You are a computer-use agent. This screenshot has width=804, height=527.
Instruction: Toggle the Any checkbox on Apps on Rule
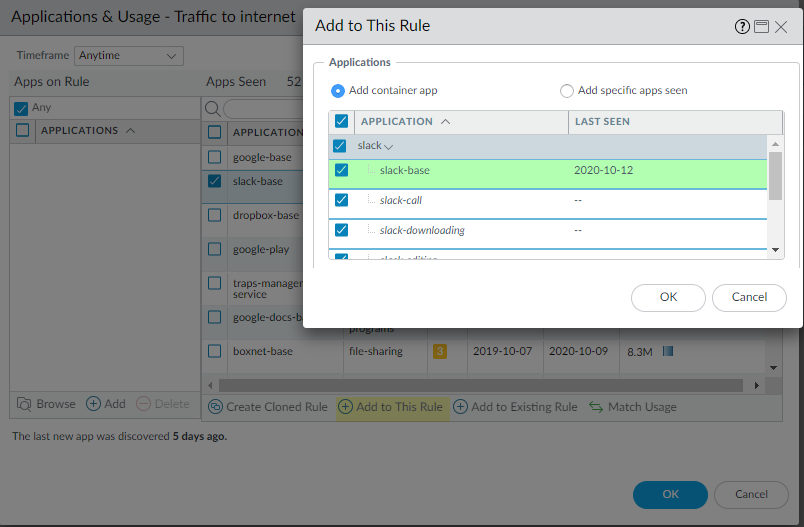[x=21, y=108]
